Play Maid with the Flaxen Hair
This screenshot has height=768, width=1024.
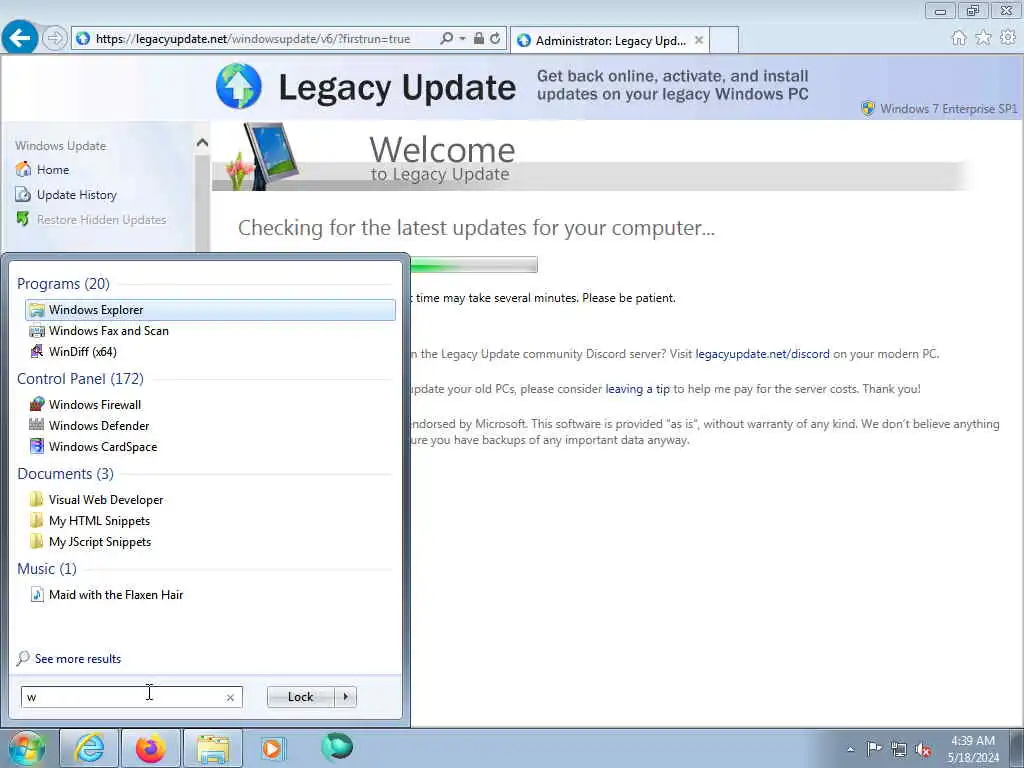point(210,594)
